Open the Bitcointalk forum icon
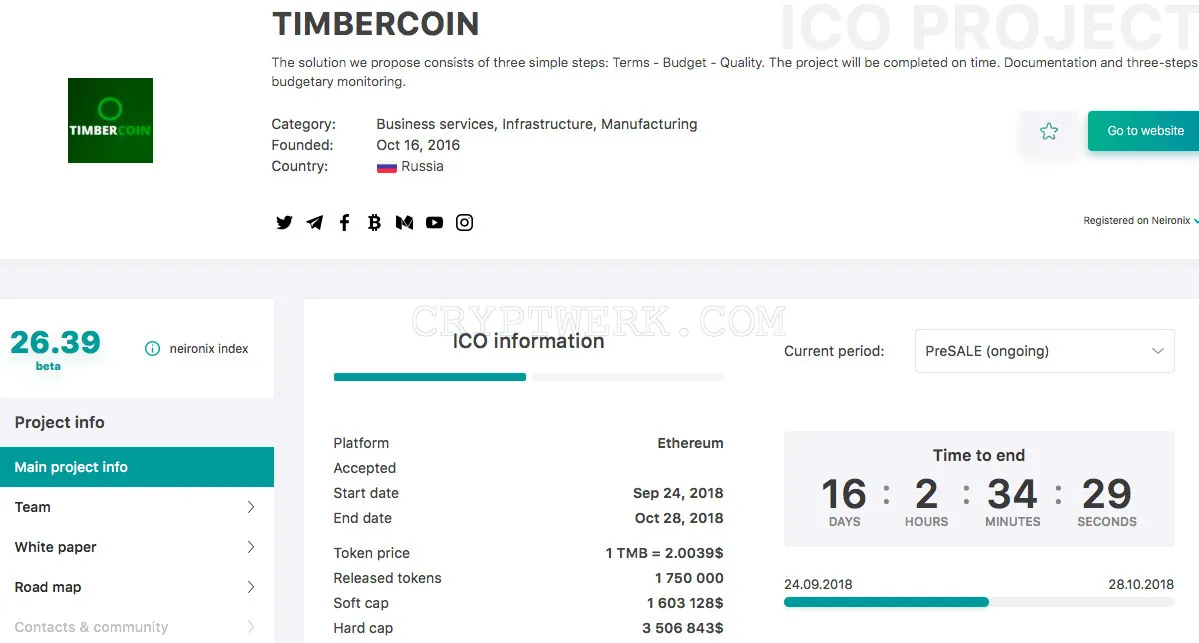The width and height of the screenshot is (1199, 643). coord(374,222)
